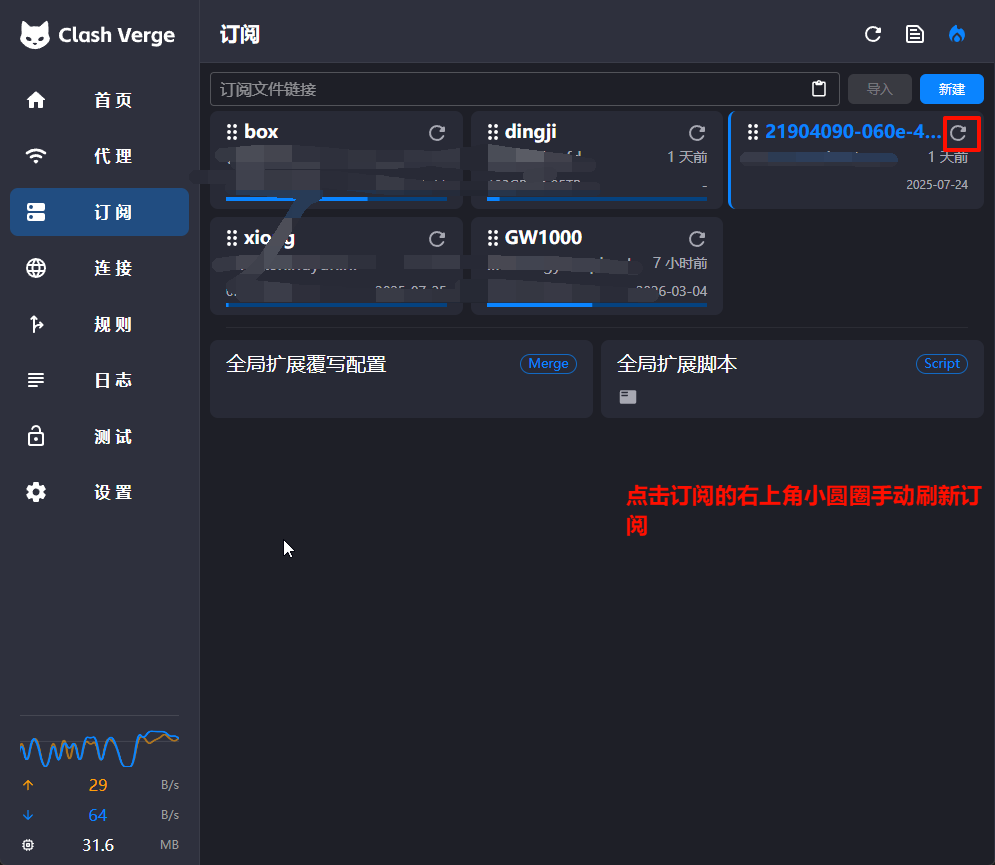The width and height of the screenshot is (995, 865).
Task: Refresh the GW1000 subscription
Action: click(x=697, y=239)
